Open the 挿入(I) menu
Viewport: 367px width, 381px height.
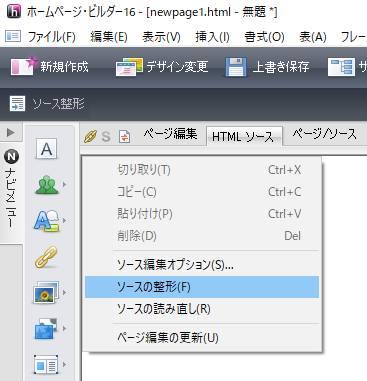coord(213,37)
